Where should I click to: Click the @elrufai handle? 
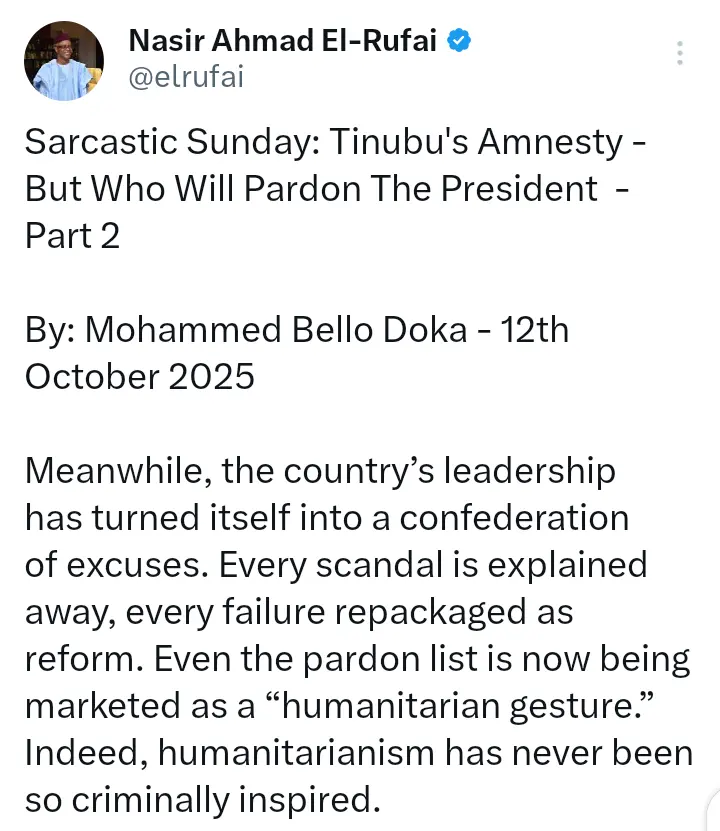point(186,76)
